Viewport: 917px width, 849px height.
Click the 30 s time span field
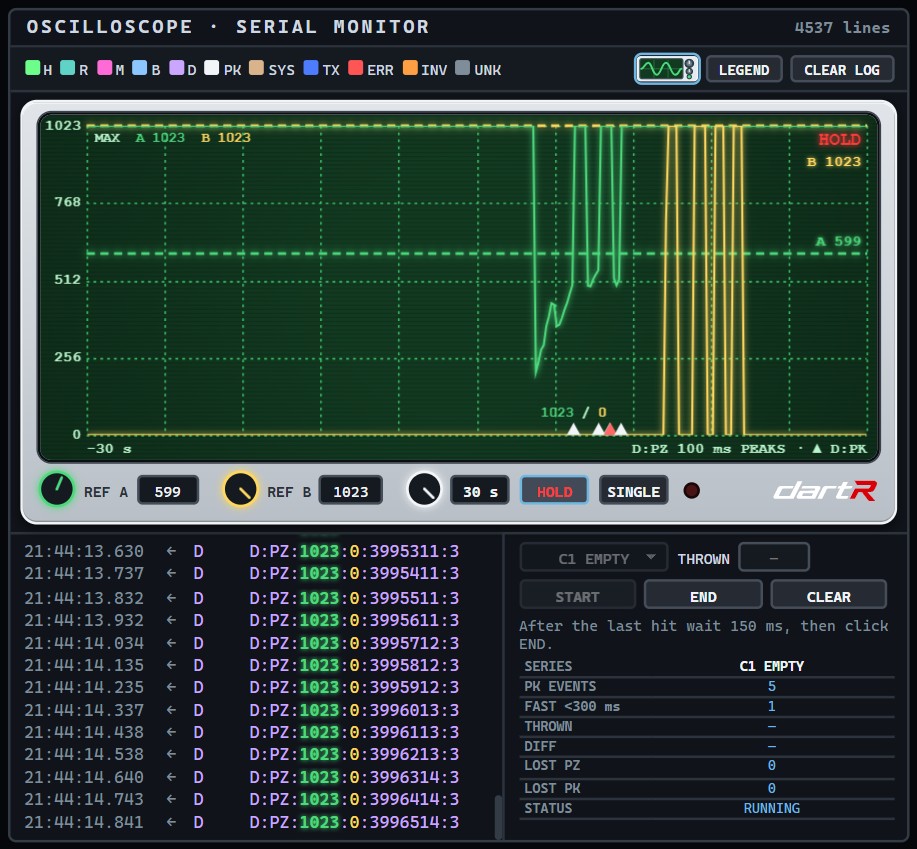480,490
